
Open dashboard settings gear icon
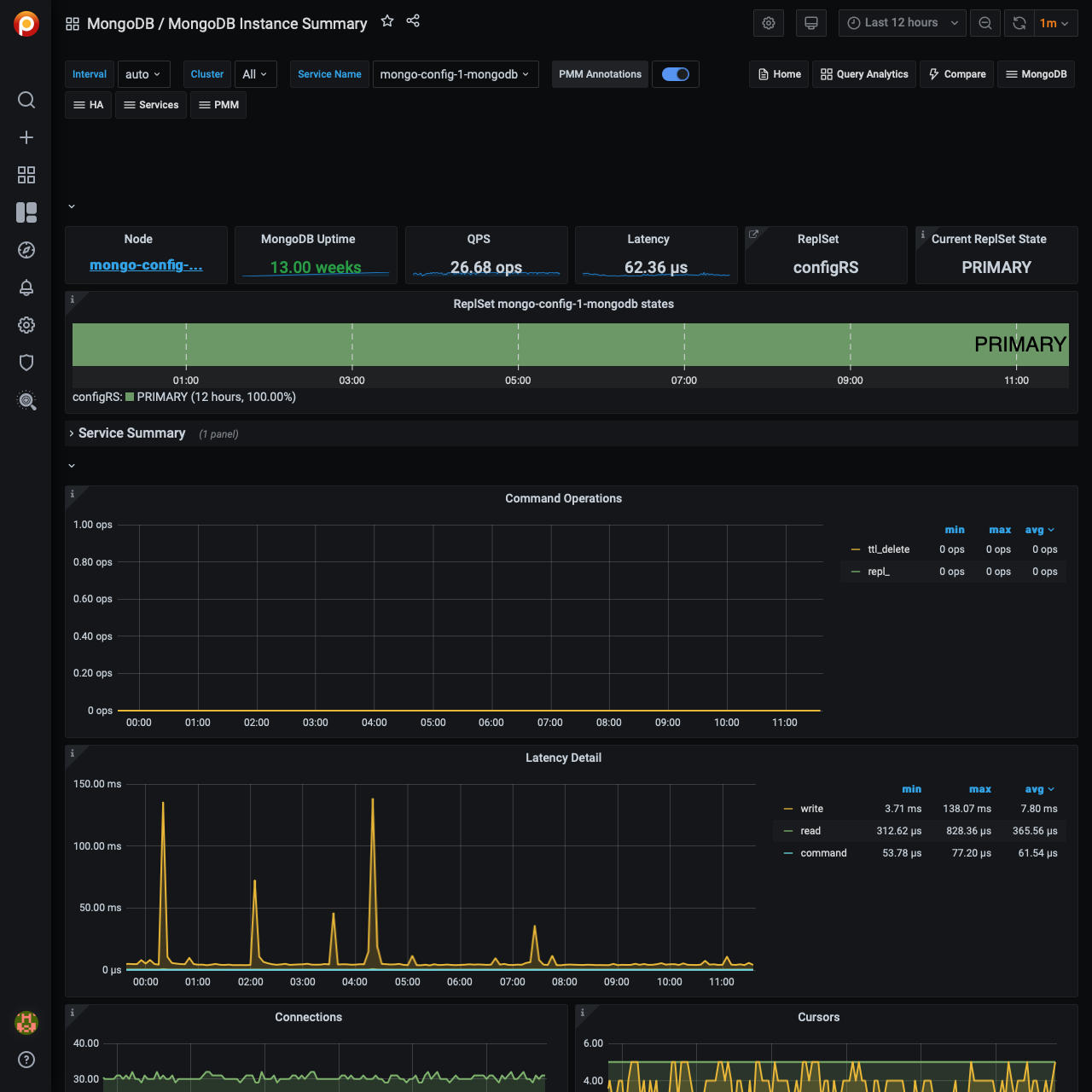[769, 23]
